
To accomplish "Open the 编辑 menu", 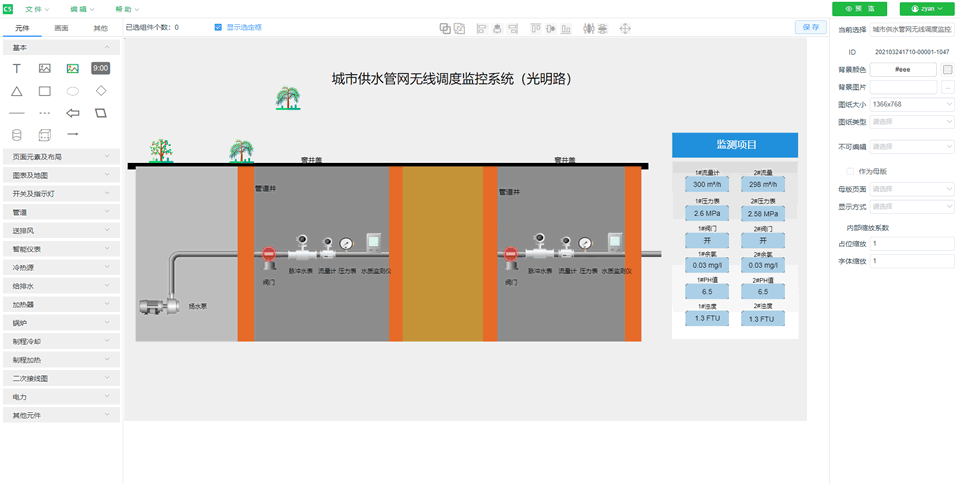I will coord(82,9).
